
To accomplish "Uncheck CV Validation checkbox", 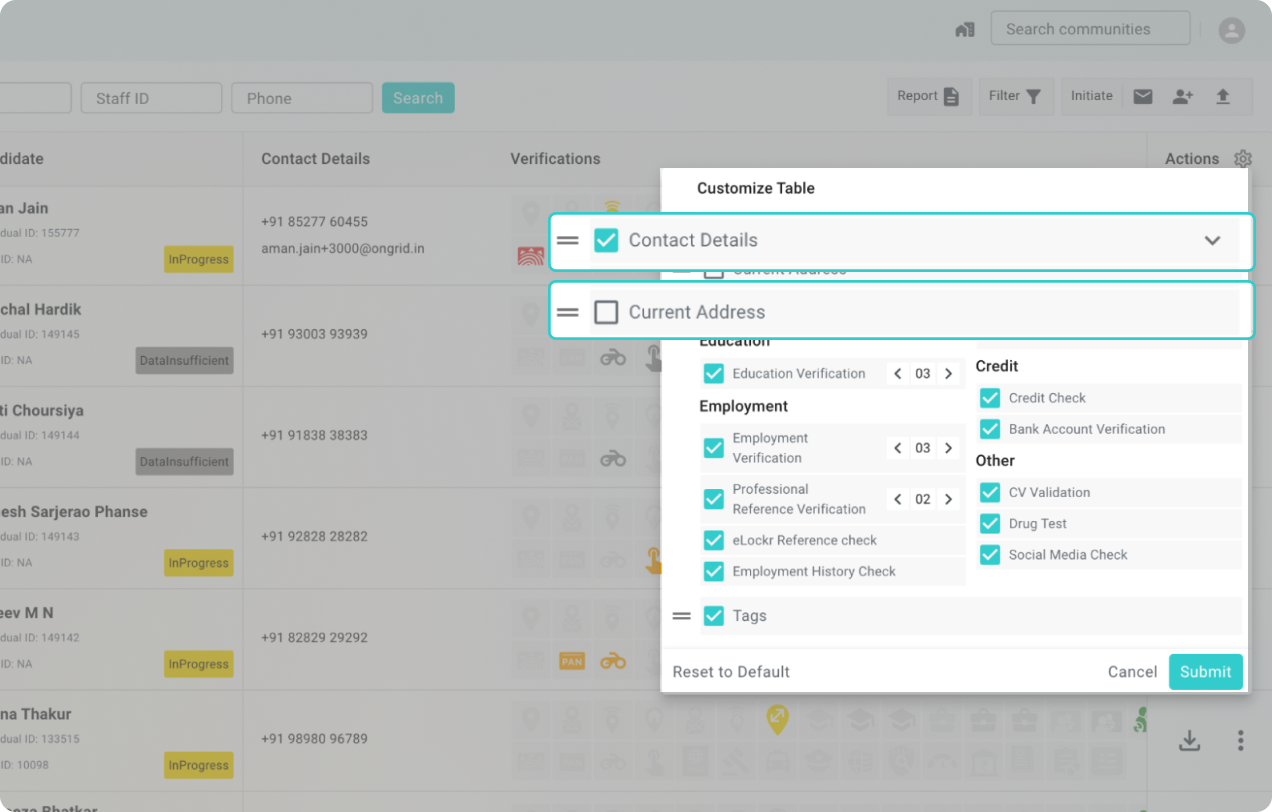I will pyautogui.click(x=990, y=492).
